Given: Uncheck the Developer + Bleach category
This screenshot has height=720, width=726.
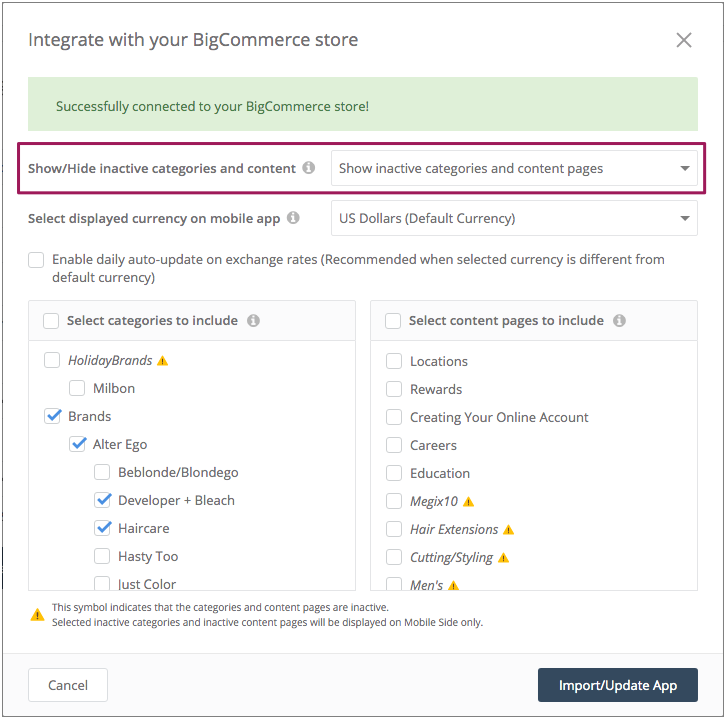Looking at the screenshot, I should pos(102,500).
